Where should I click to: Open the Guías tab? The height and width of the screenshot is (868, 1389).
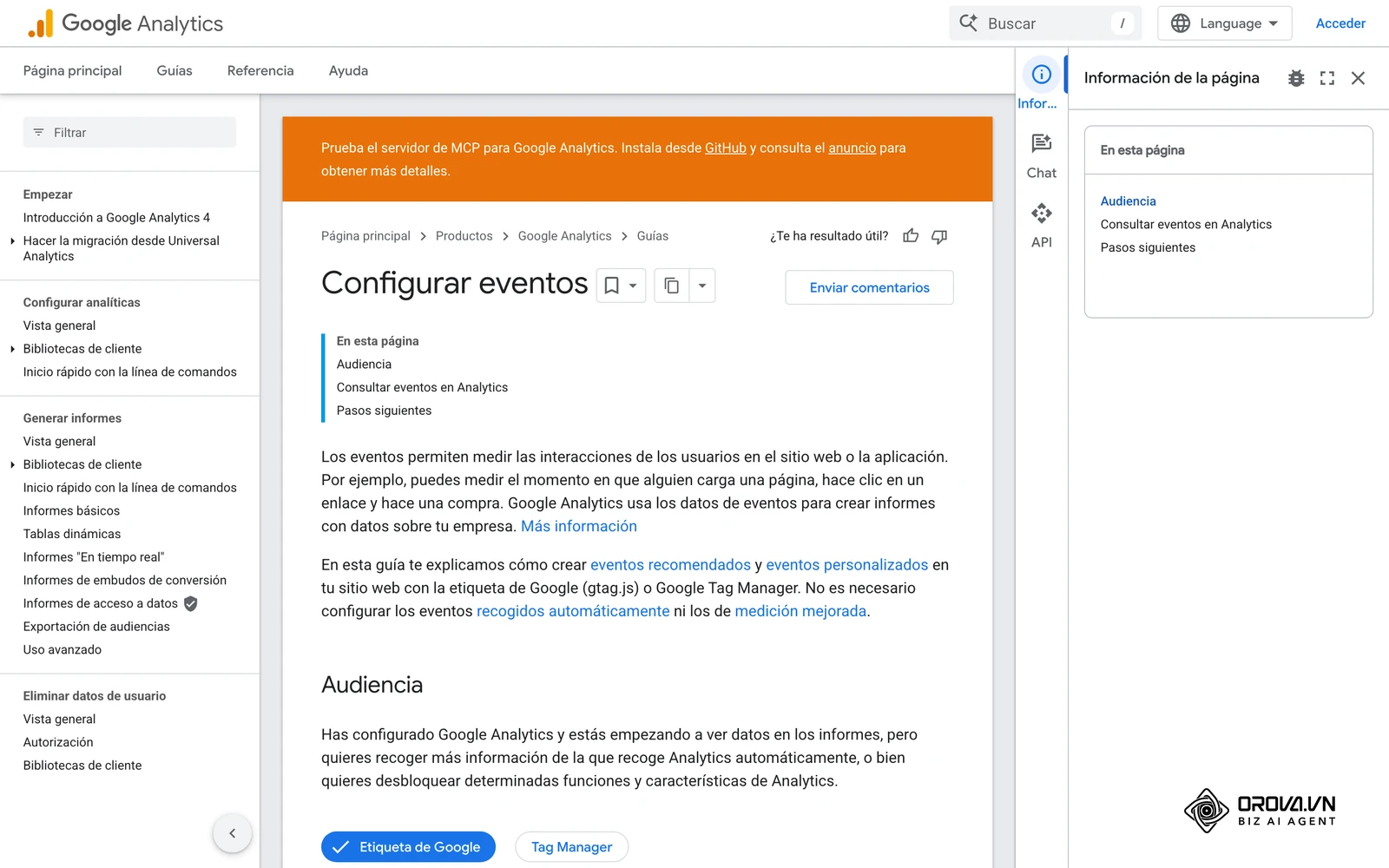(174, 71)
